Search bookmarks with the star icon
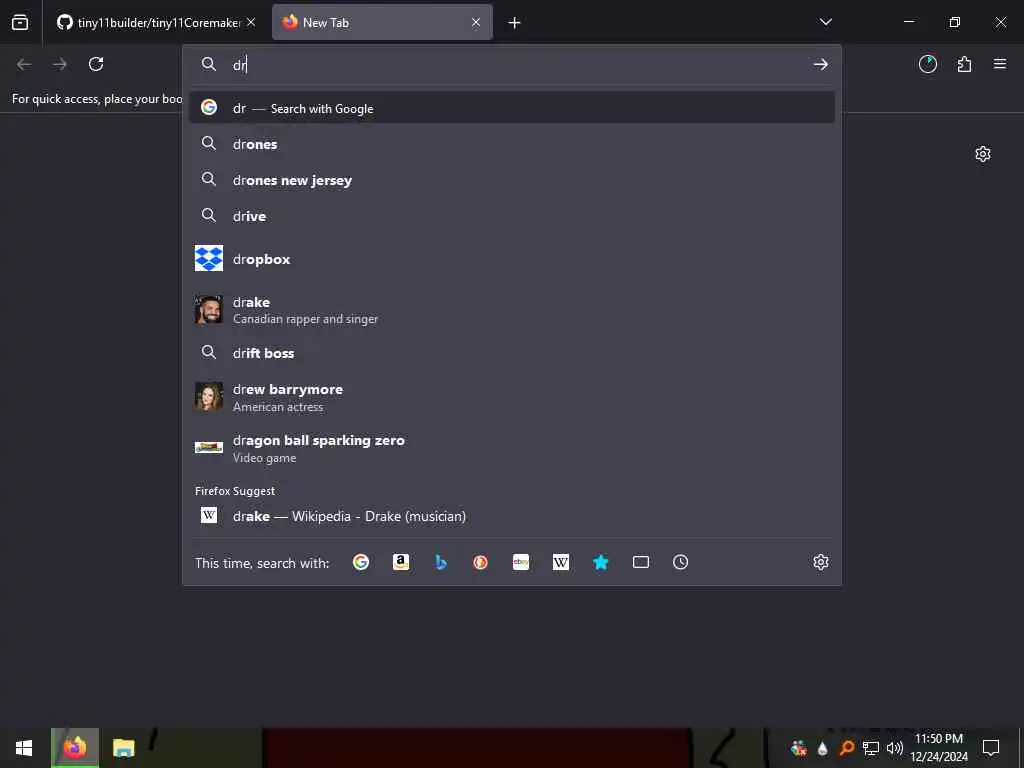This screenshot has height=768, width=1024. click(601, 562)
